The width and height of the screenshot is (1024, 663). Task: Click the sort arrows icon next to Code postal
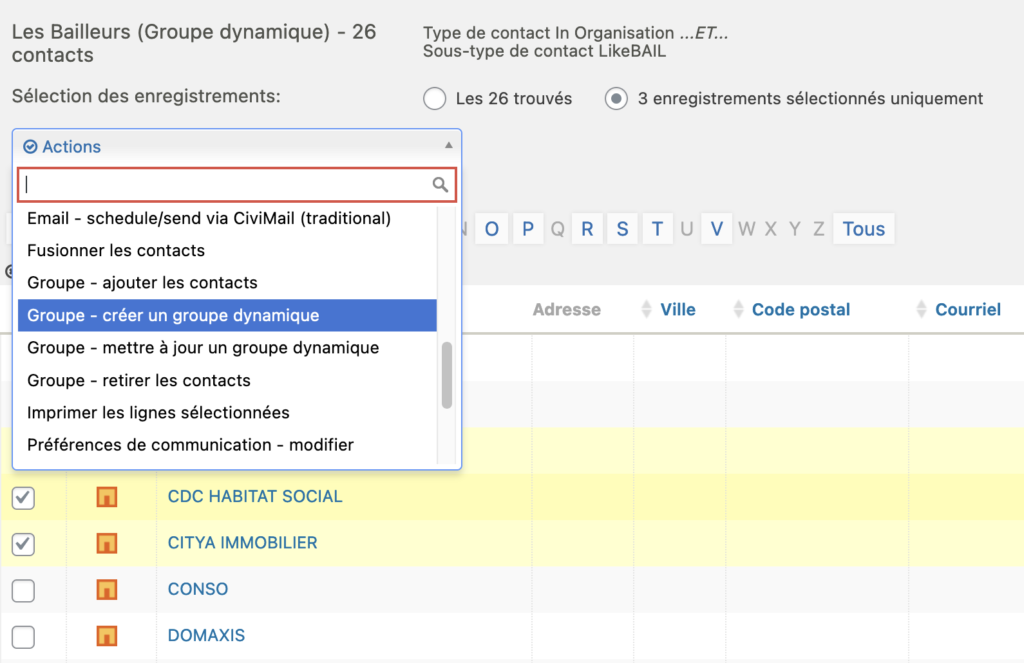pyautogui.click(x=738, y=309)
